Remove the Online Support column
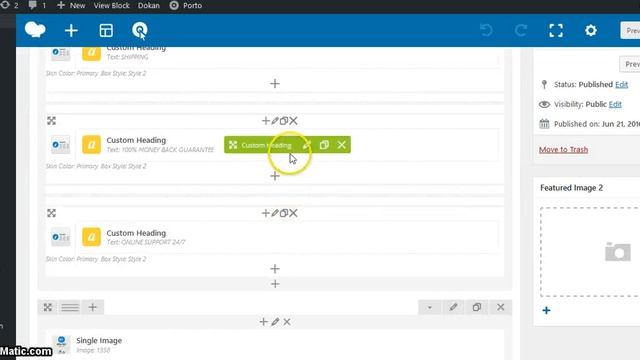 [293, 213]
